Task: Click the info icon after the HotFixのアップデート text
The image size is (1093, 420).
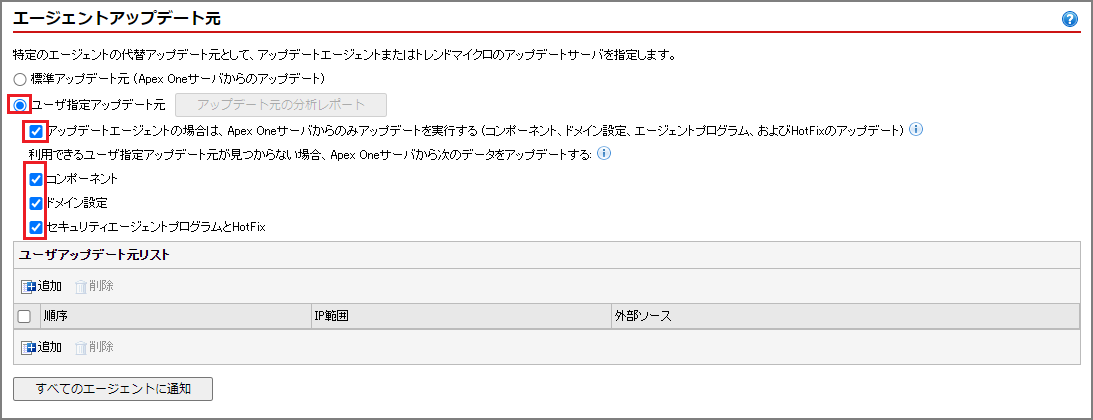Action: (x=917, y=130)
